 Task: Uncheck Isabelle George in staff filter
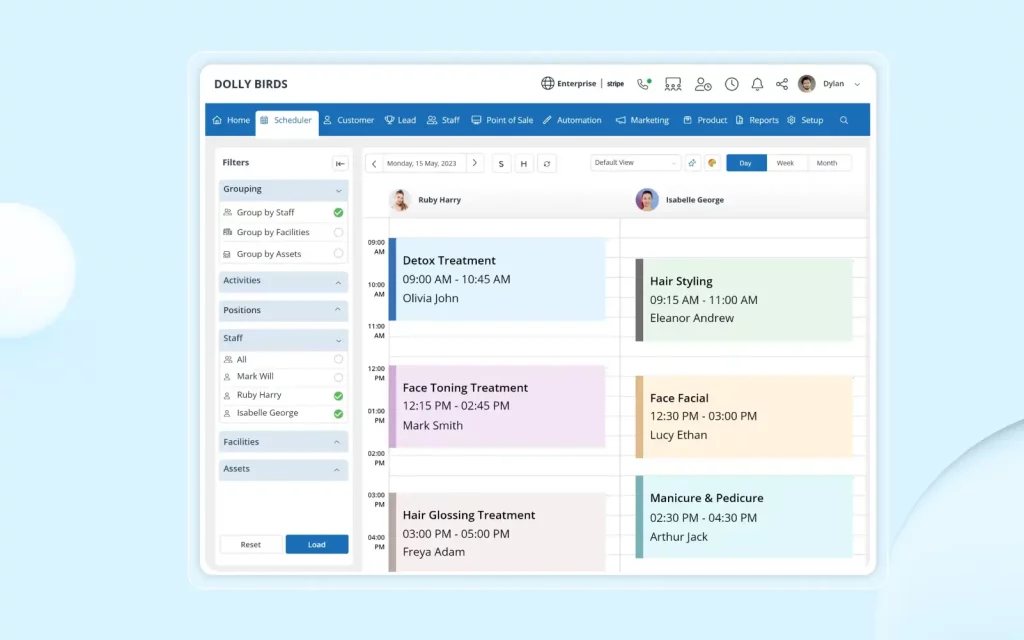pyautogui.click(x=338, y=413)
